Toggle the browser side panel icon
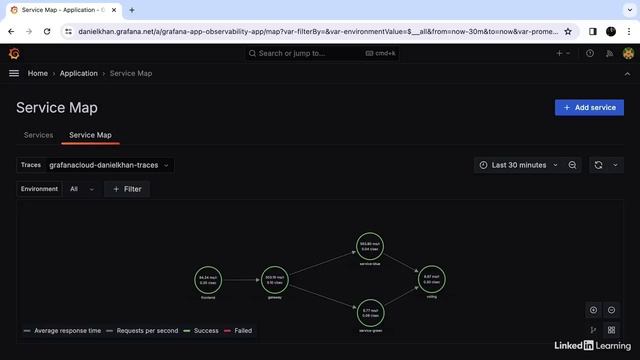640x360 pixels. pos(593,31)
